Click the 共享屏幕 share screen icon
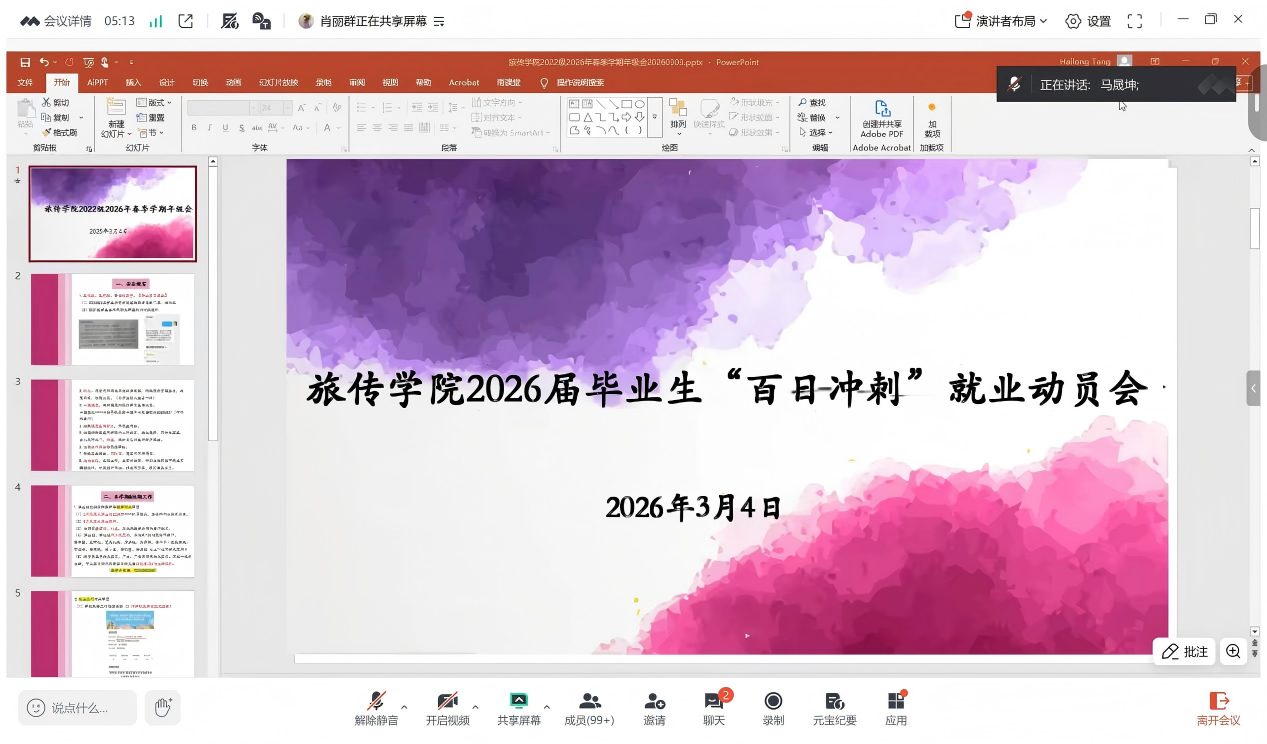1267x744 pixels. pyautogui.click(x=518, y=708)
